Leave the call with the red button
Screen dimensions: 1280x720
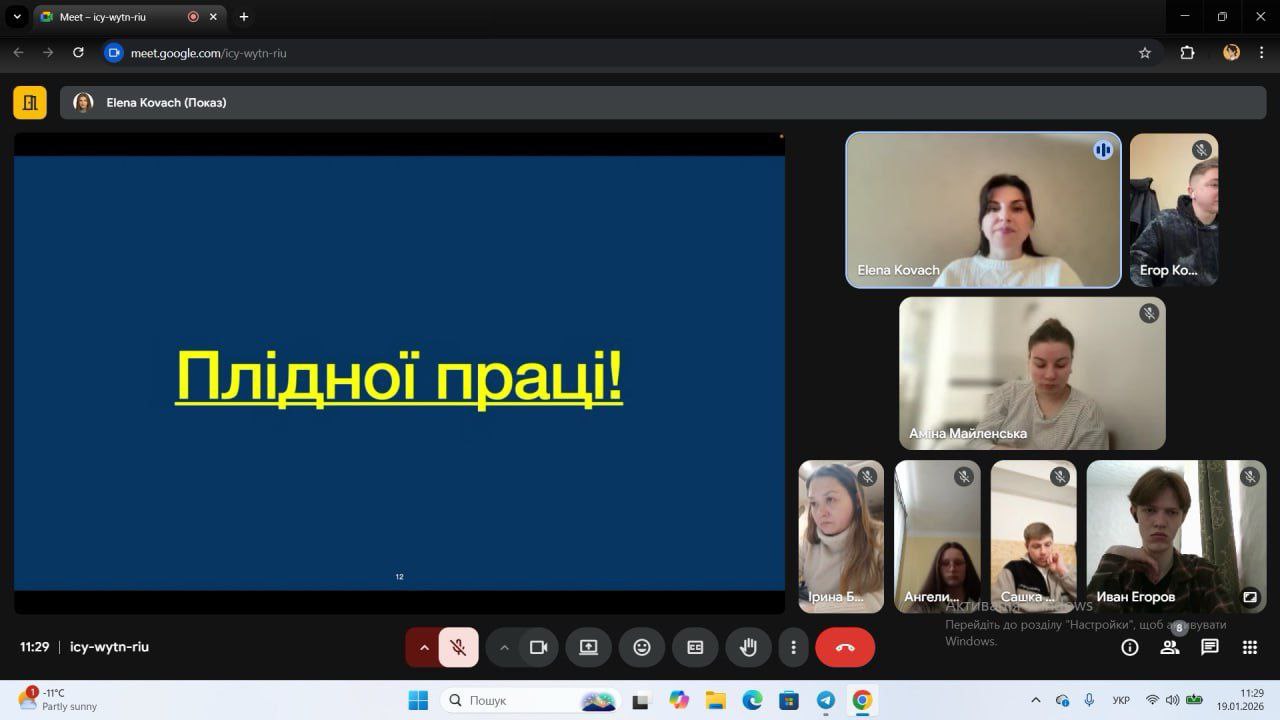pyautogui.click(x=845, y=647)
